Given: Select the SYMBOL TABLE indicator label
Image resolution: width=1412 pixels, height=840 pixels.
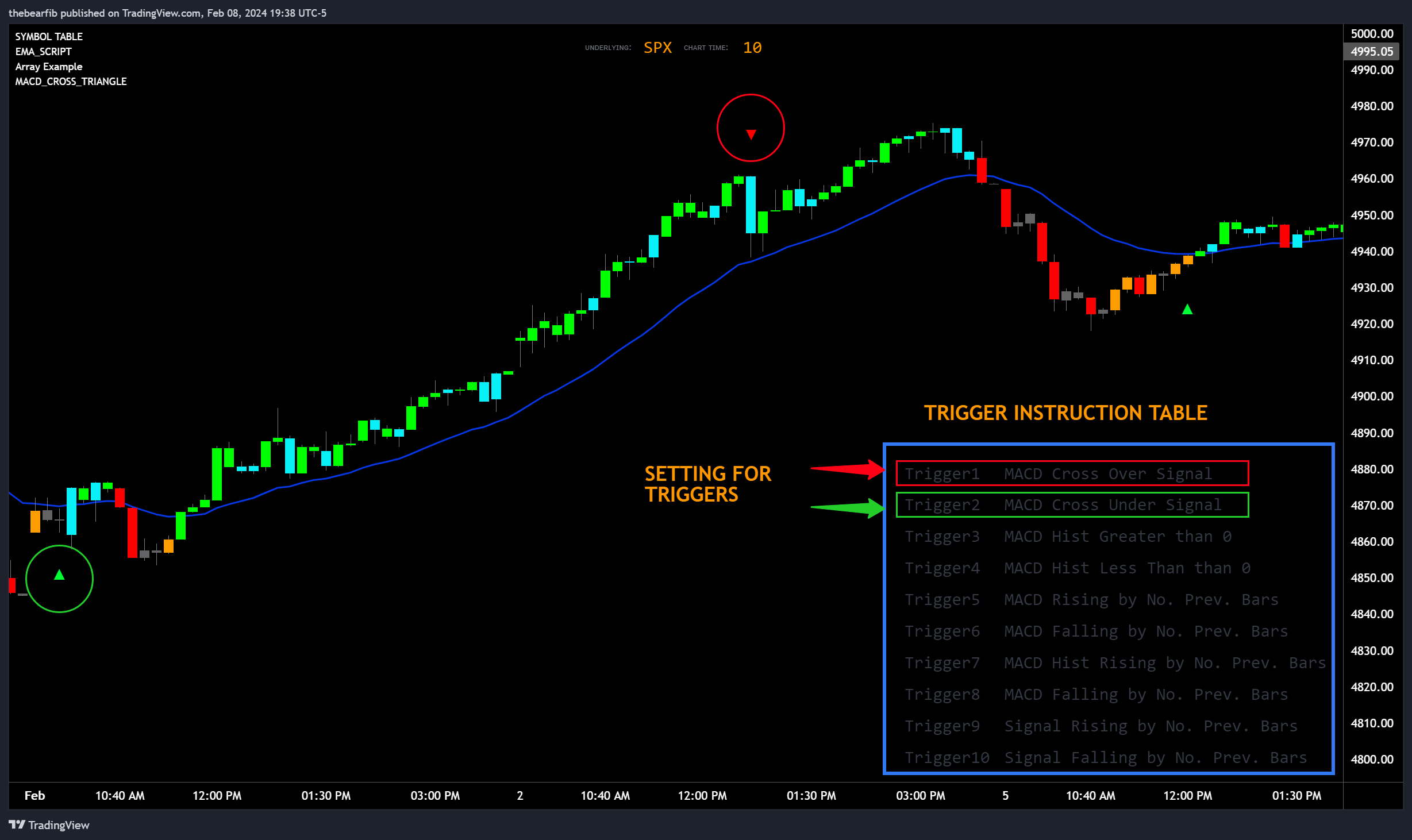Looking at the screenshot, I should [x=49, y=36].
